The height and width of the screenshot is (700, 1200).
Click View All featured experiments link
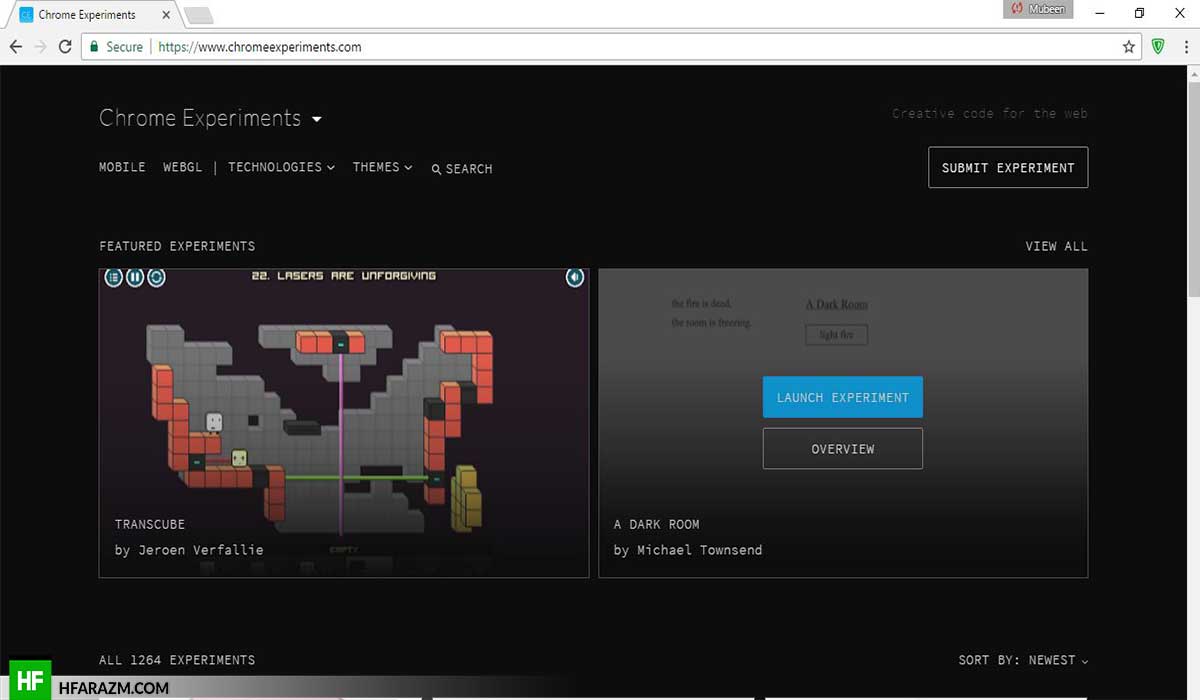1056,246
